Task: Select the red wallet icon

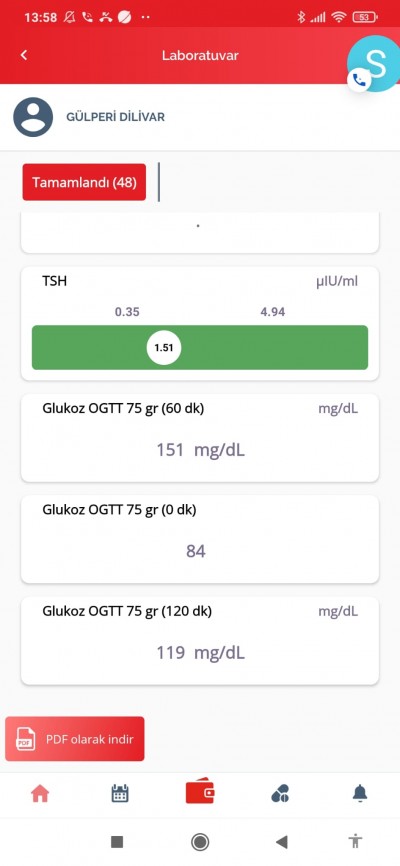Action: click(200, 791)
